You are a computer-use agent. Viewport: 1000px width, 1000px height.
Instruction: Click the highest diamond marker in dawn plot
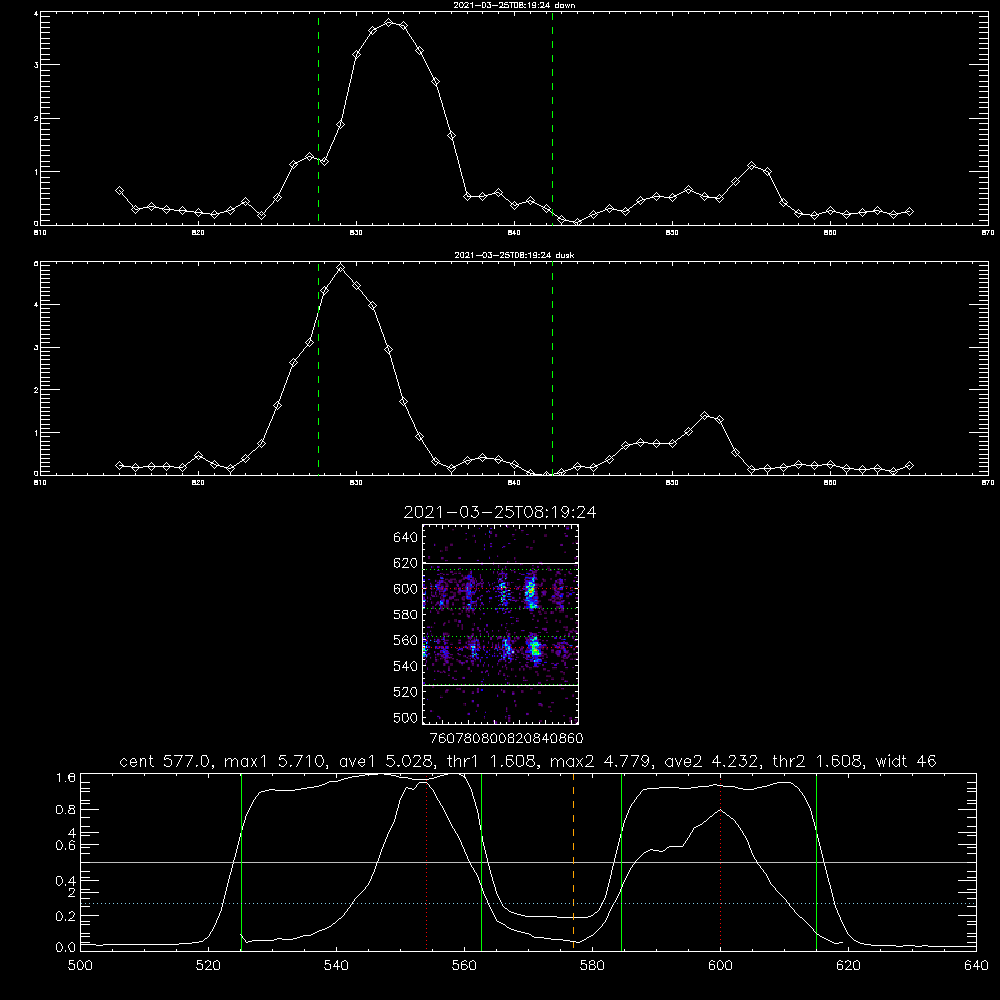(x=388, y=22)
